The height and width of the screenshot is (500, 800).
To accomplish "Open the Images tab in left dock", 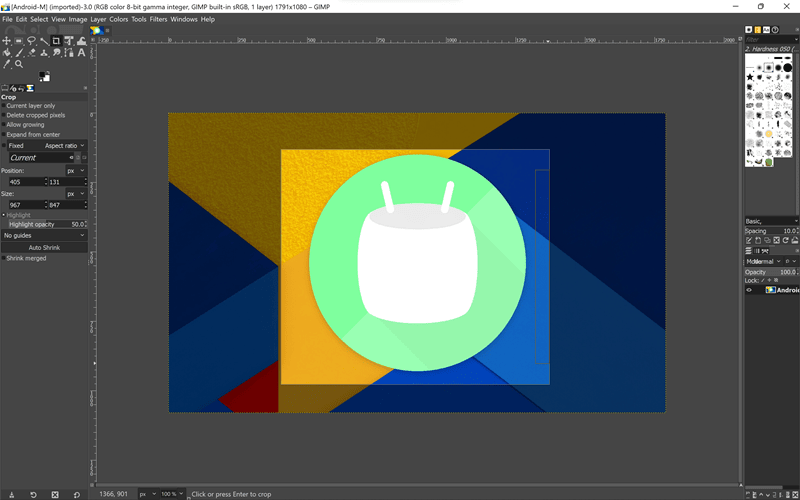I will [x=30, y=88].
